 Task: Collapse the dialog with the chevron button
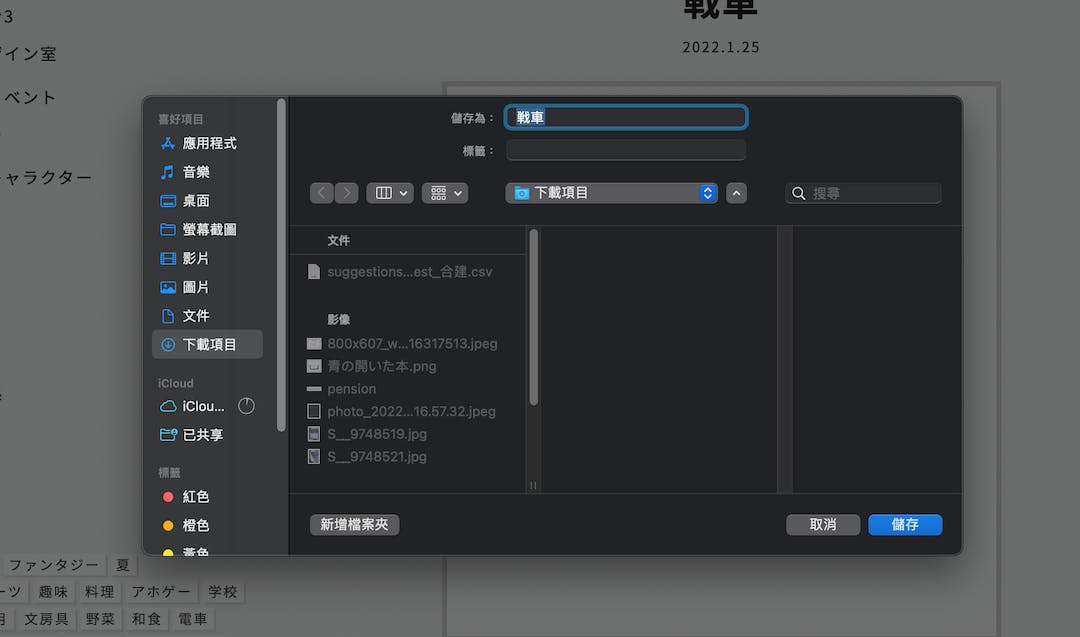click(x=736, y=193)
